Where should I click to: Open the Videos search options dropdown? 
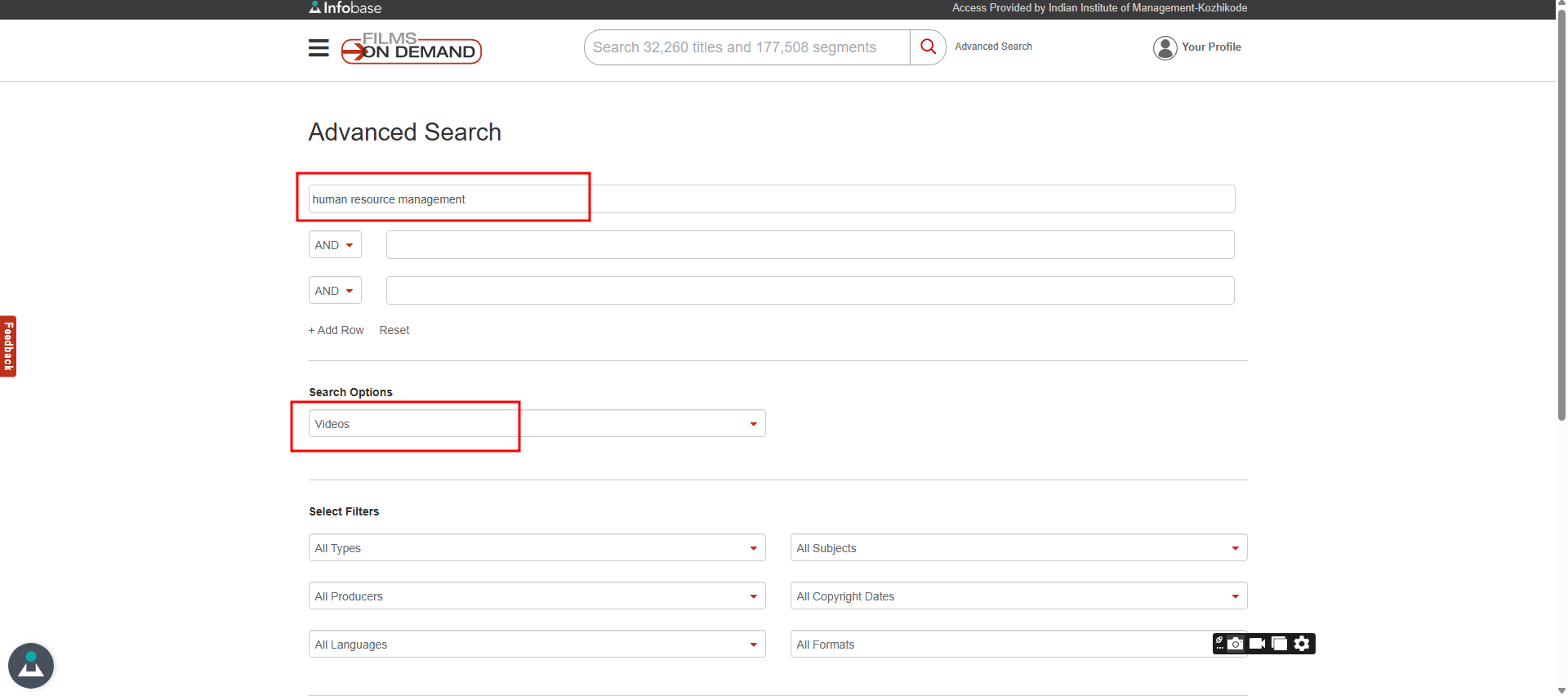pyautogui.click(x=537, y=424)
